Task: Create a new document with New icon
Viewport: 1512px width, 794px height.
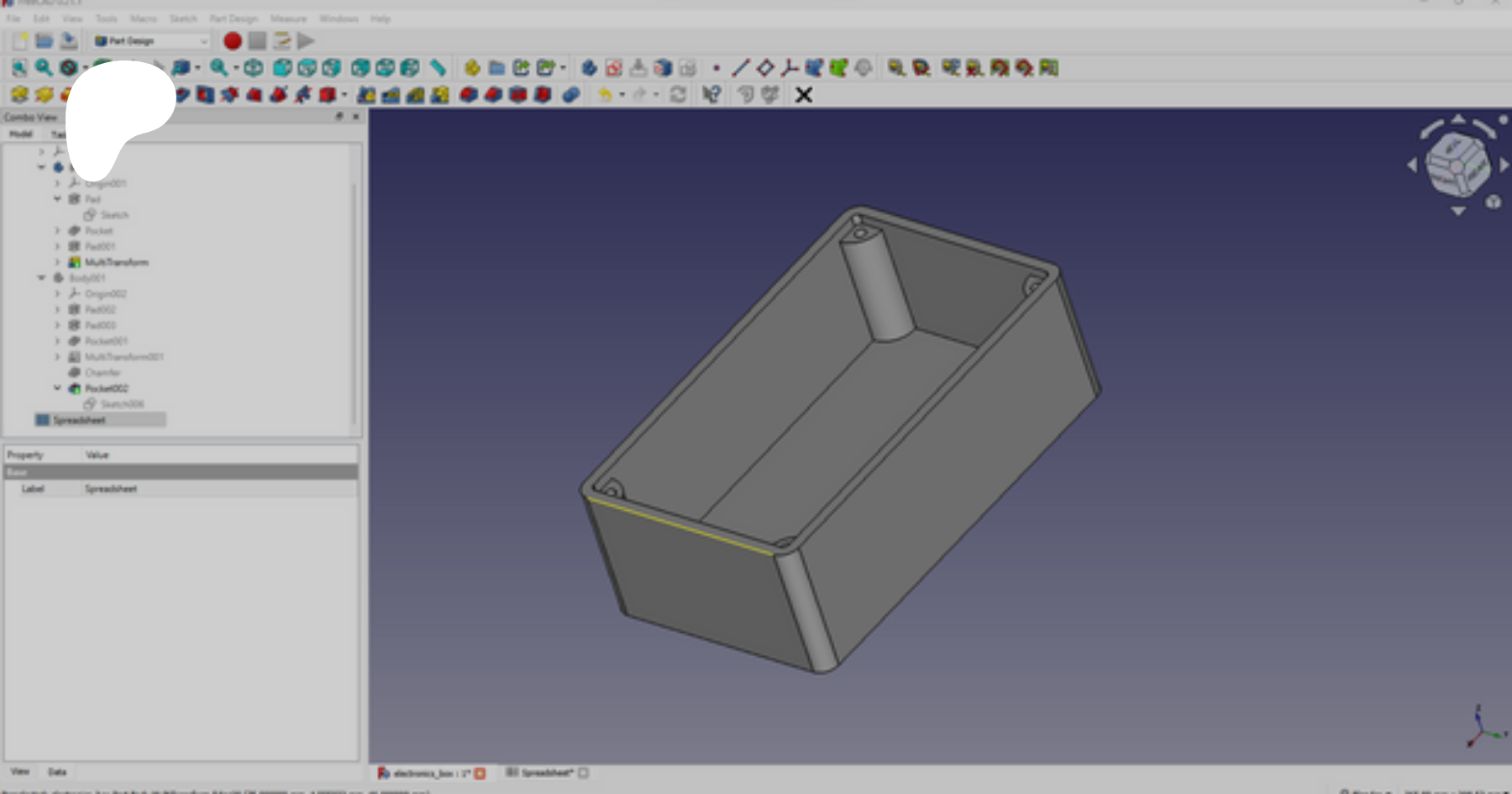Action: click(x=20, y=40)
